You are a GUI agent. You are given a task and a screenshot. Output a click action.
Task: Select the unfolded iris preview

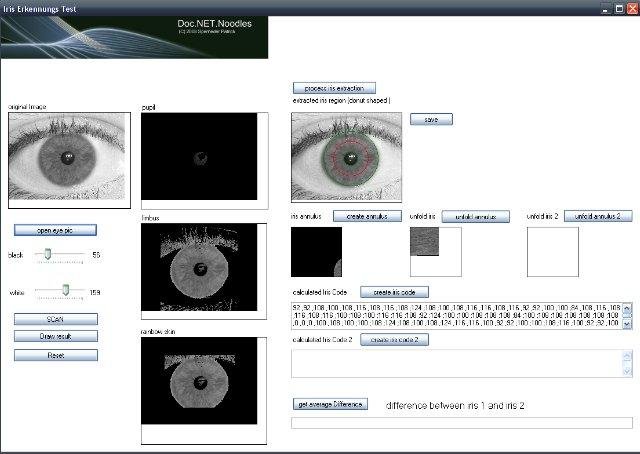(x=436, y=252)
